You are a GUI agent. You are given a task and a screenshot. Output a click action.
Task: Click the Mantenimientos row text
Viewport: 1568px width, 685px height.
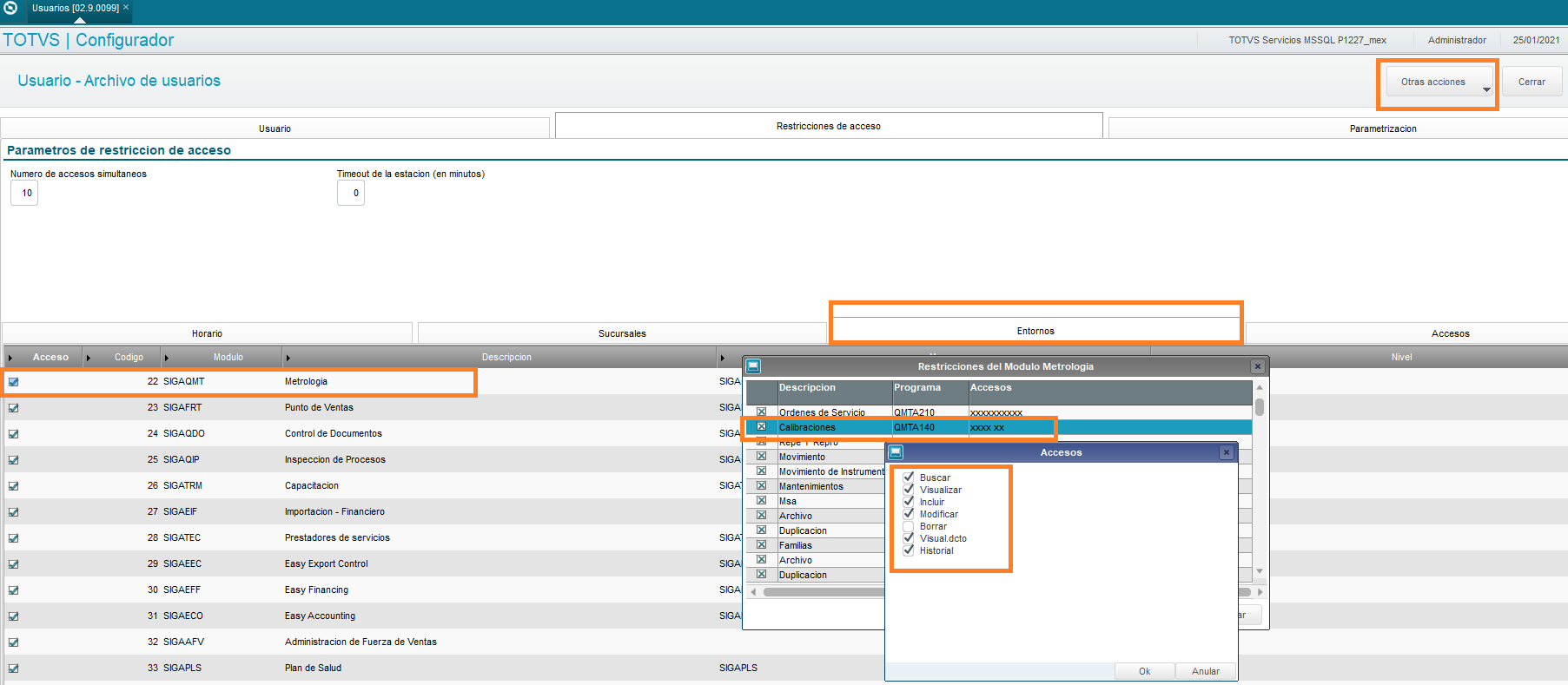coord(810,486)
